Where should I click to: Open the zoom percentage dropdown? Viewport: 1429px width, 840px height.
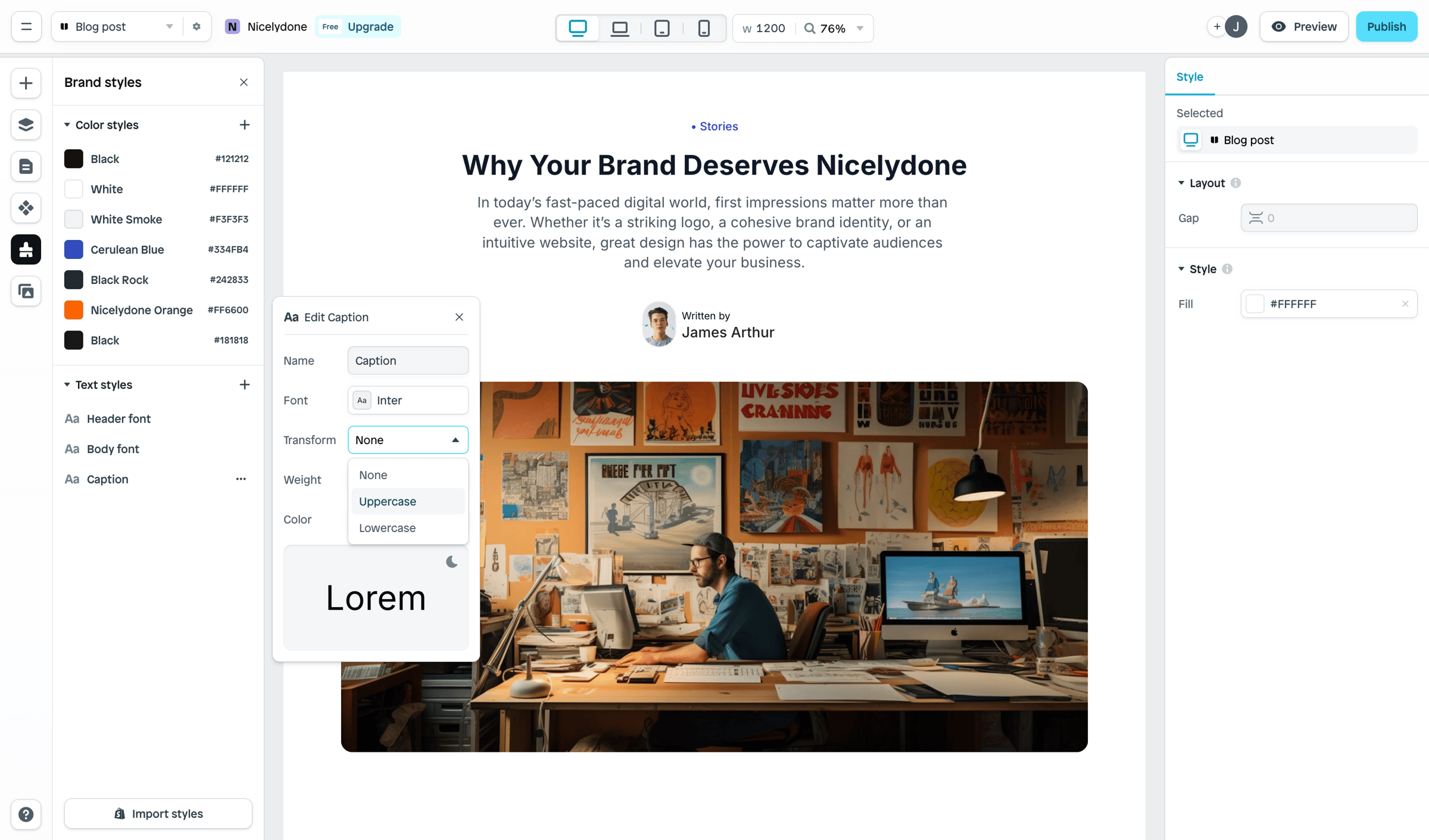pos(860,28)
